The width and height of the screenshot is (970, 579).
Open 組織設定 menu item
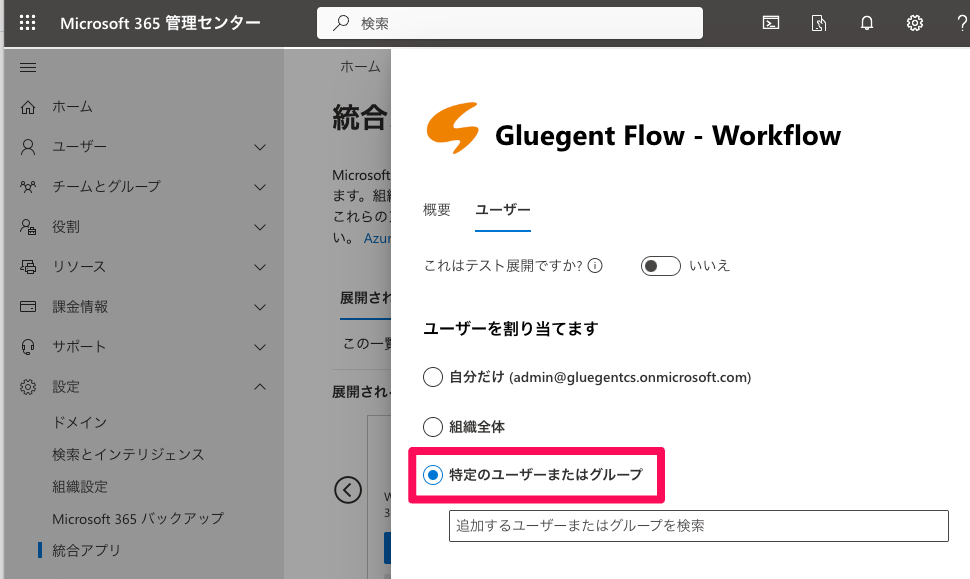click(80, 487)
